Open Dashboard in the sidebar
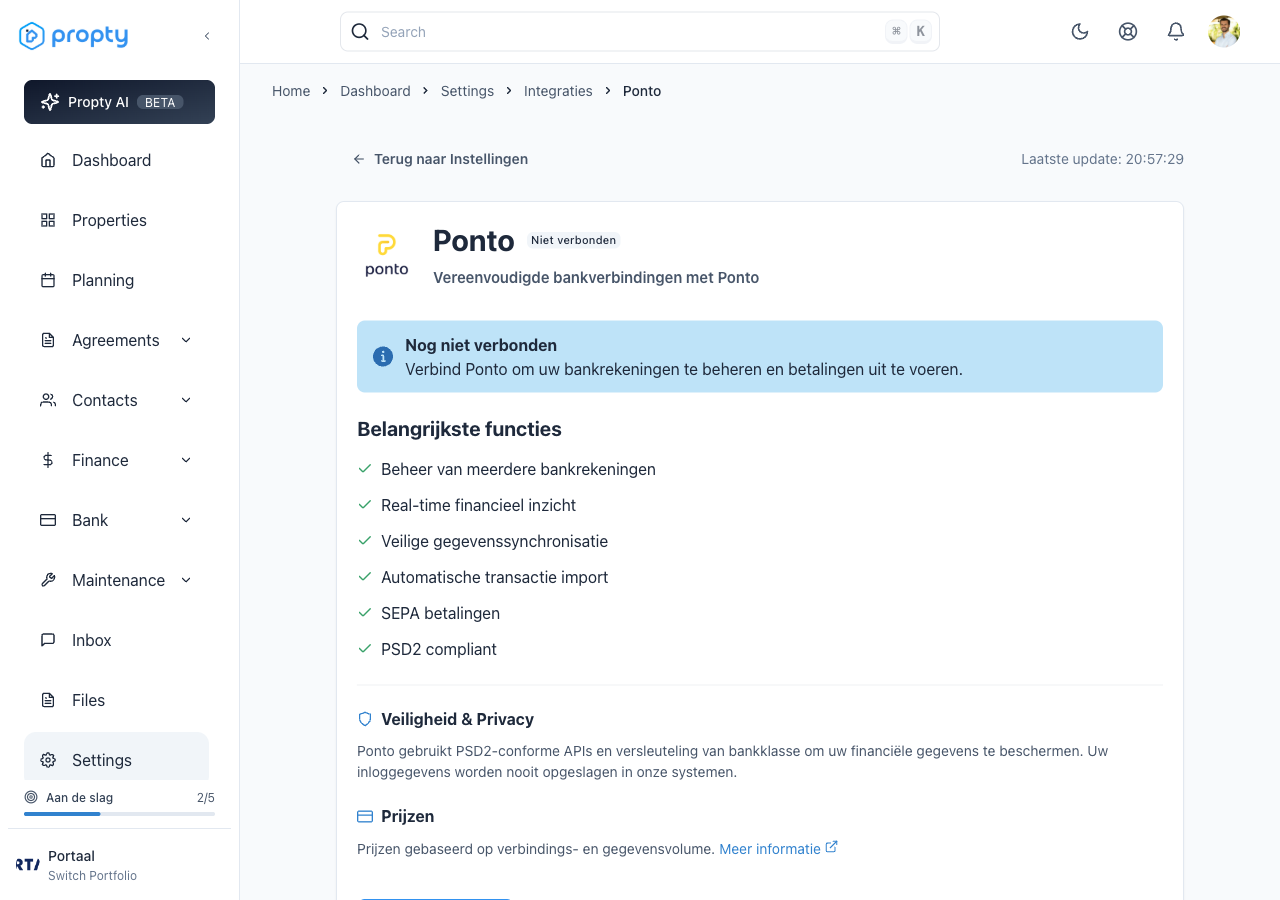Image resolution: width=1280 pixels, height=900 pixels. coord(116,160)
